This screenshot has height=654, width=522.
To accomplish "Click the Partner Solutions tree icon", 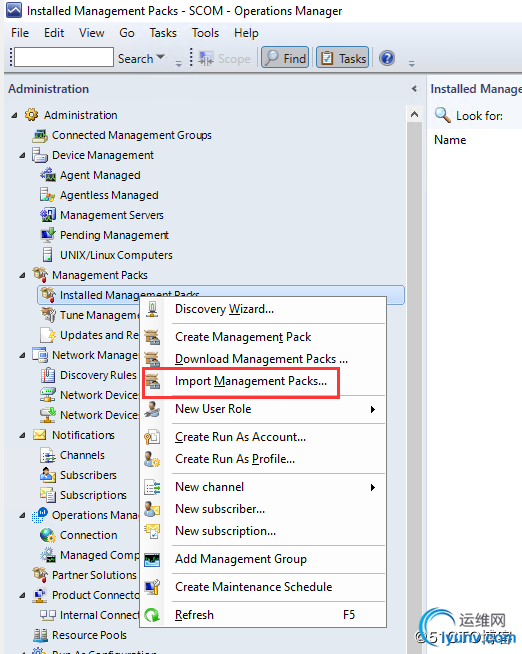I will pyautogui.click(x=40, y=575).
